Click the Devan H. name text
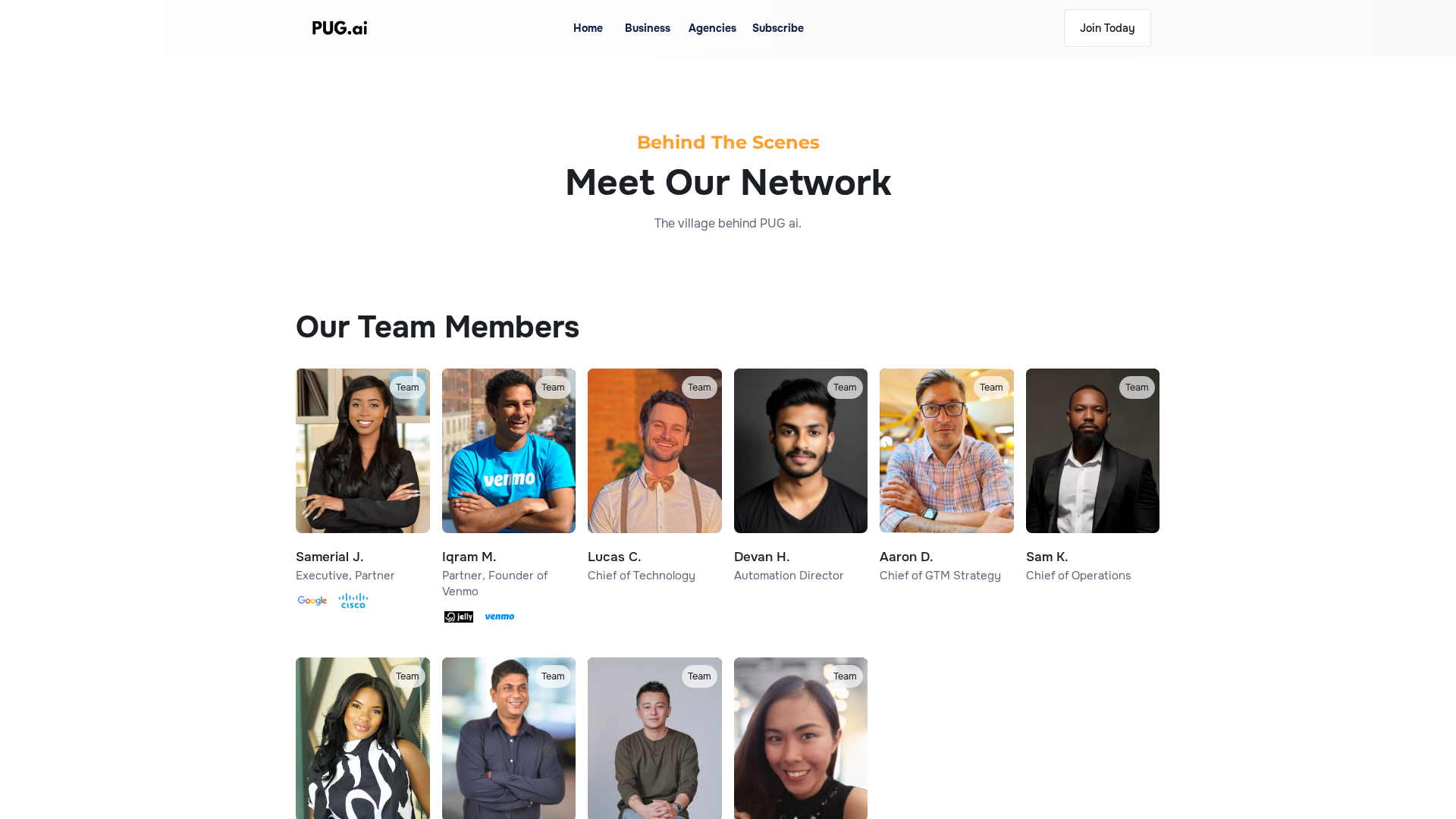1456x819 pixels. click(x=761, y=557)
